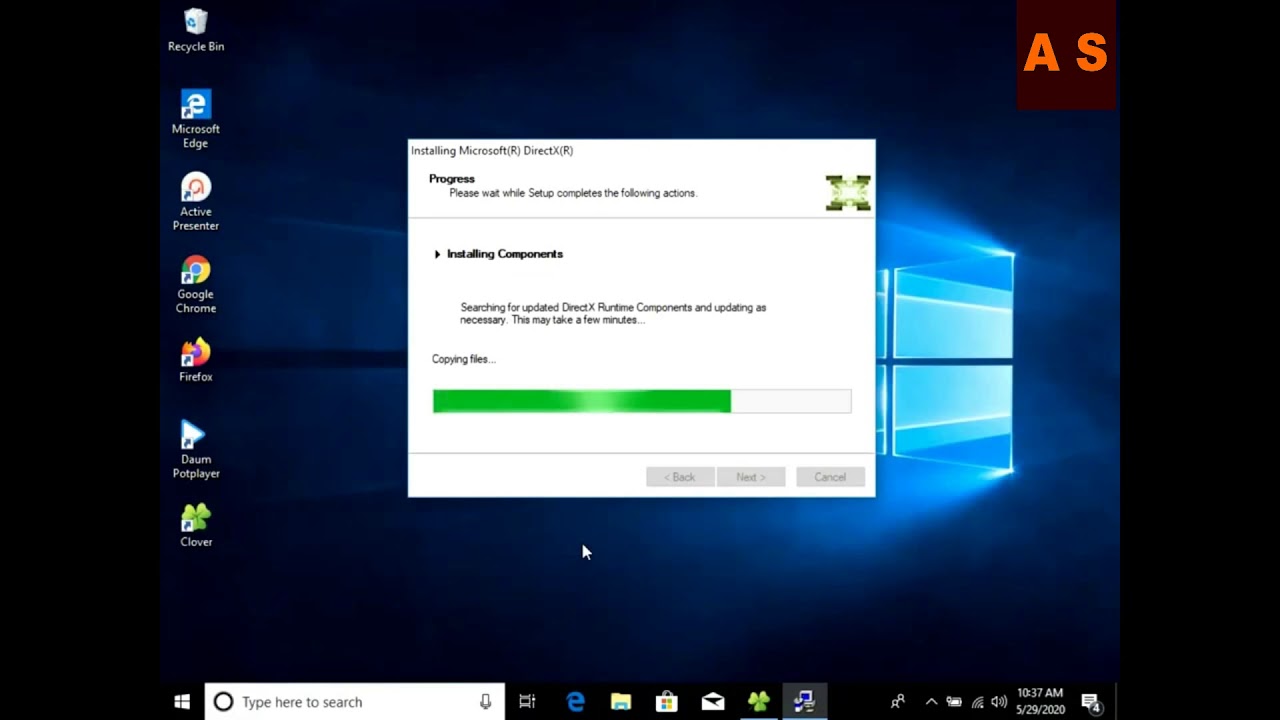Switch to Clover in the taskbar
Viewport: 1280px width, 720px height.
[759, 702]
